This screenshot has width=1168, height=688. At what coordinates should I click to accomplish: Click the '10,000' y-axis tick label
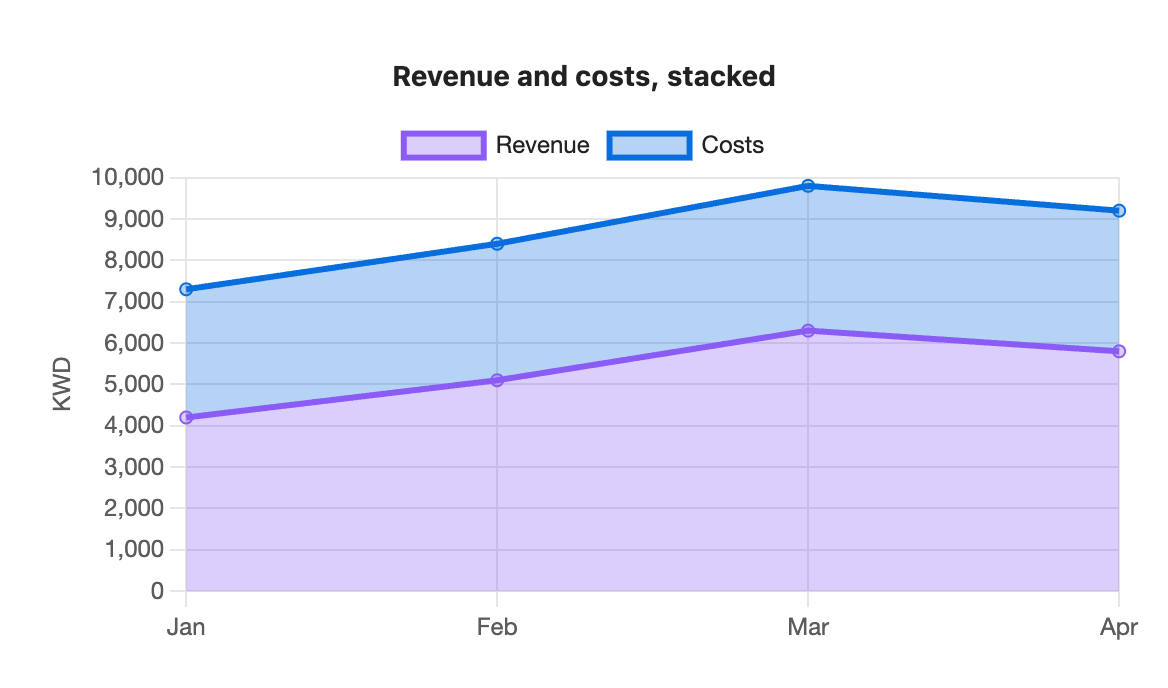(127, 177)
